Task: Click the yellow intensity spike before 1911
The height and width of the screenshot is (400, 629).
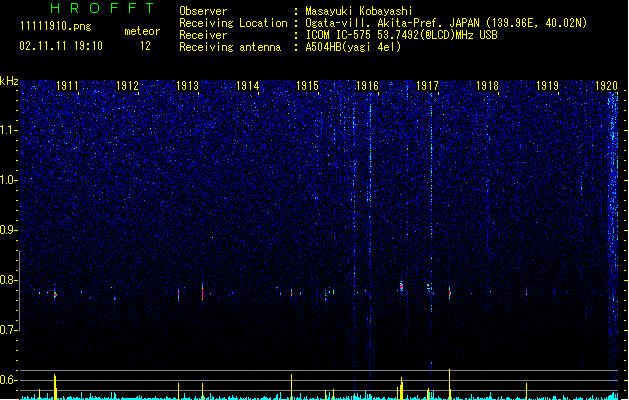Action: coord(55,386)
